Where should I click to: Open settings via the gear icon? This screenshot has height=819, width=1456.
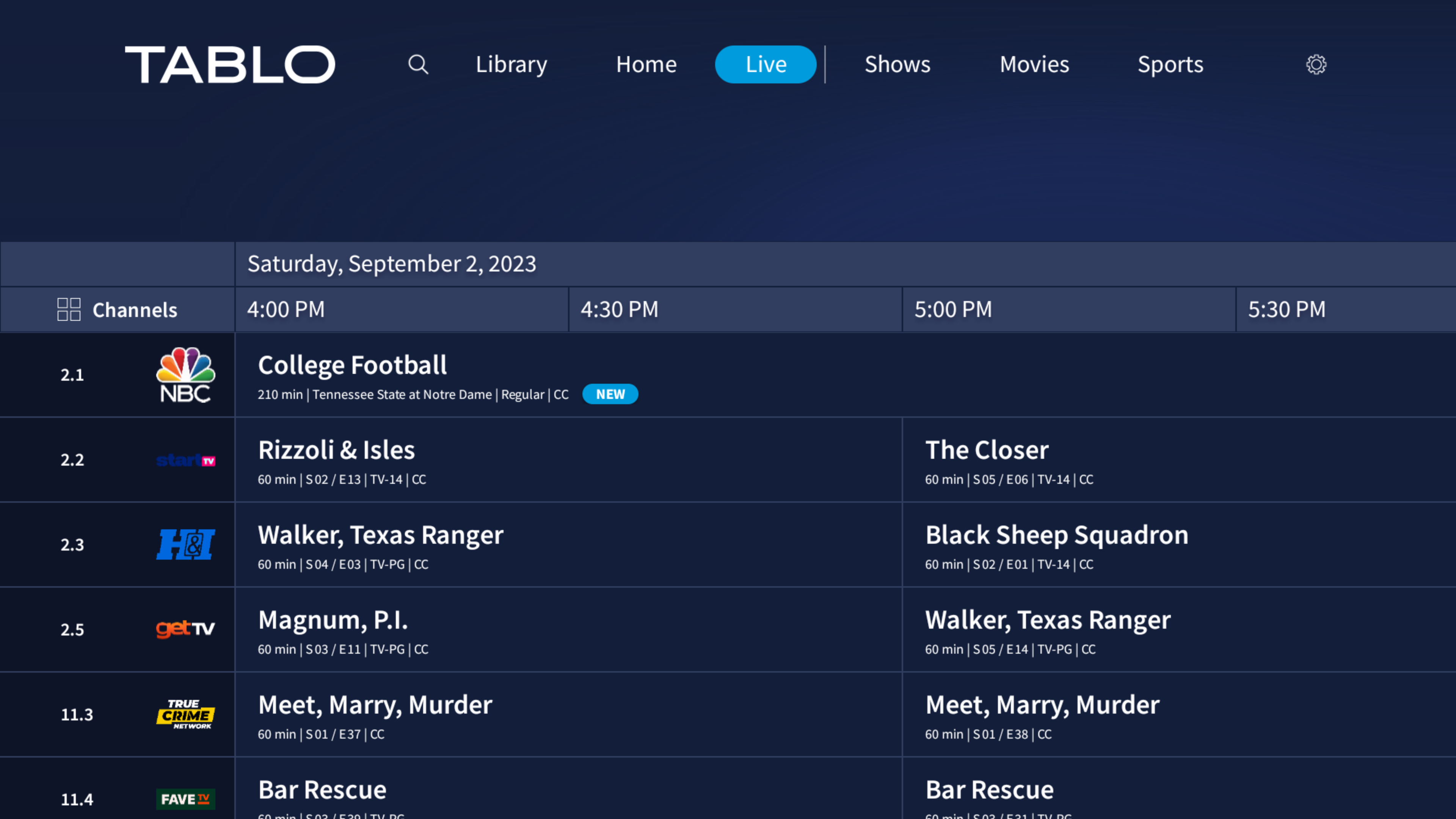(1316, 64)
